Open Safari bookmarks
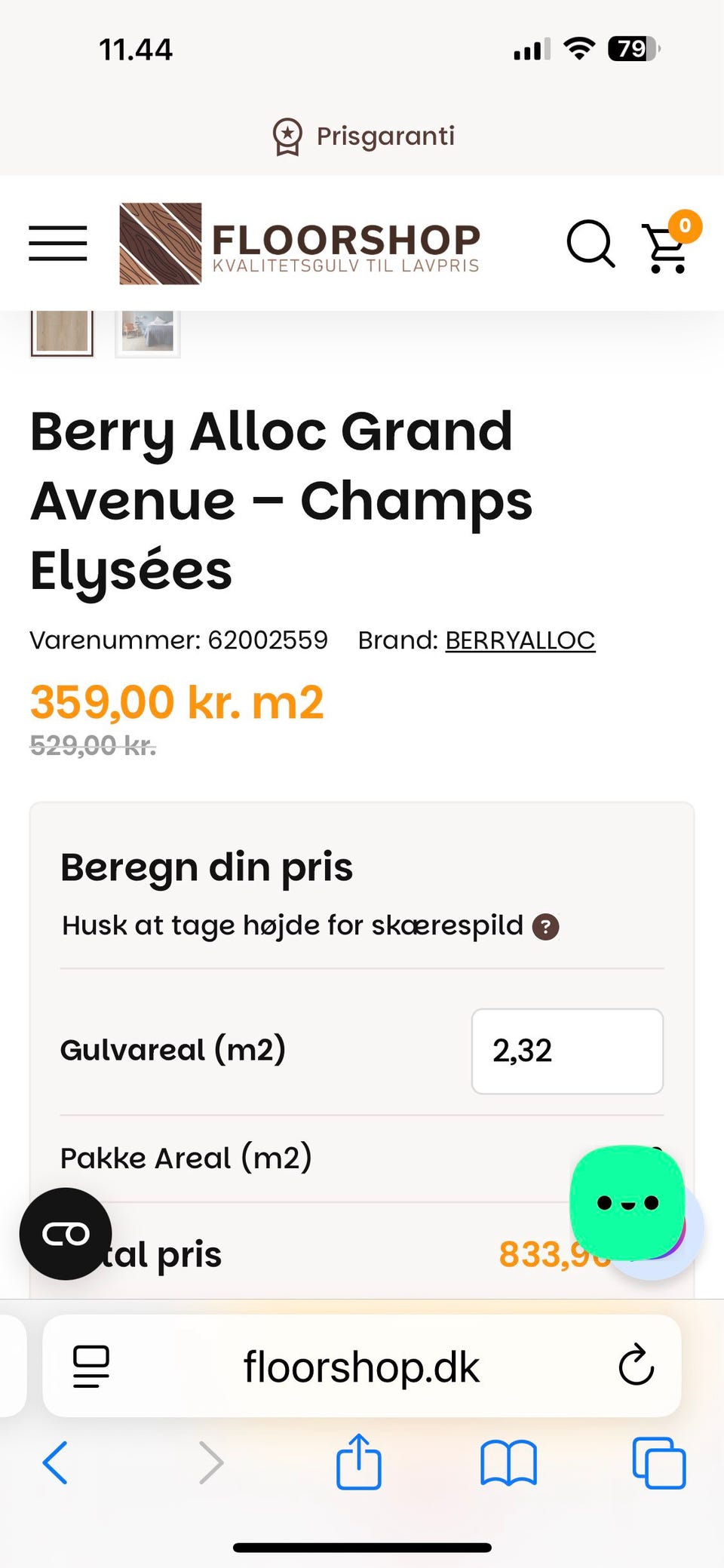This screenshot has width=724, height=1568. point(508,1462)
